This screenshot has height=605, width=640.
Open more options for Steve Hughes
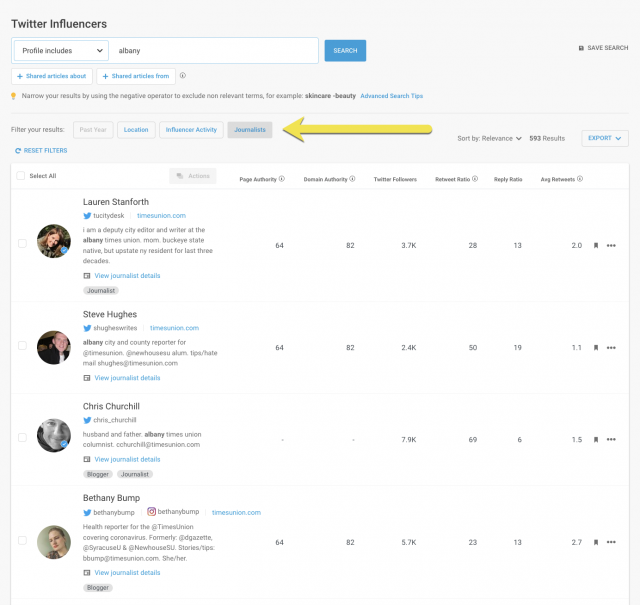pos(611,348)
